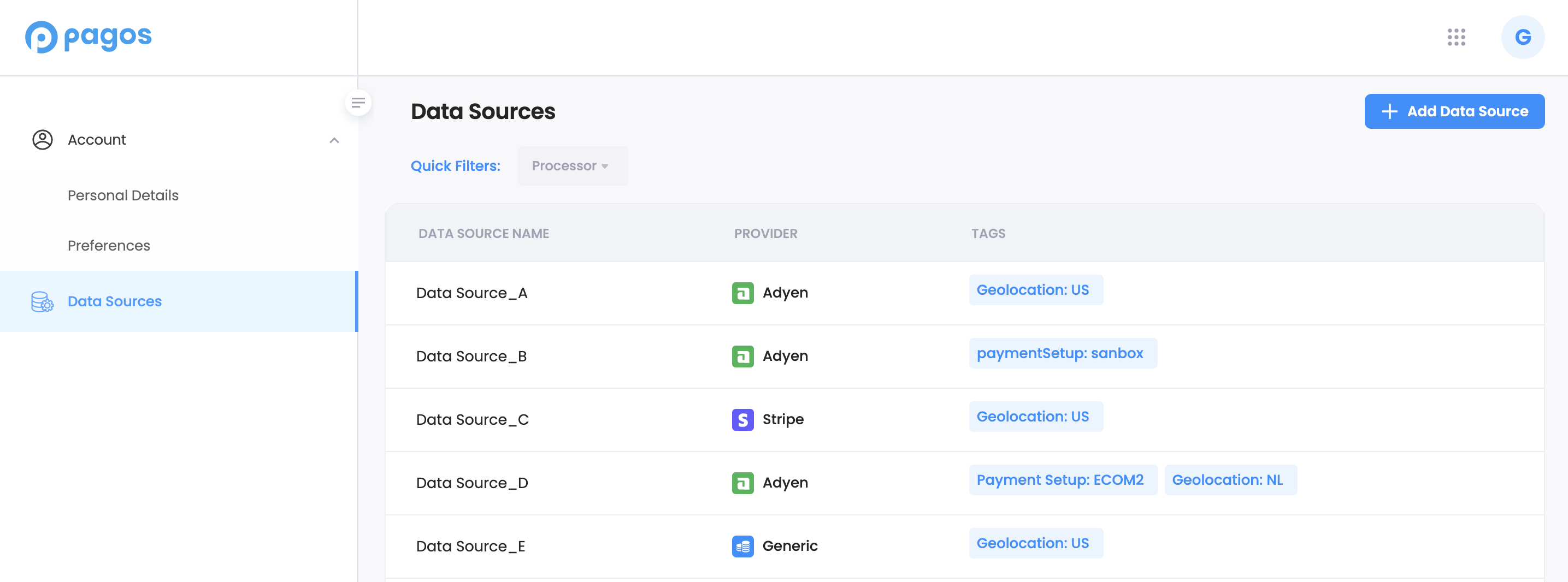Open the G user avatar menu

pyautogui.click(x=1522, y=37)
